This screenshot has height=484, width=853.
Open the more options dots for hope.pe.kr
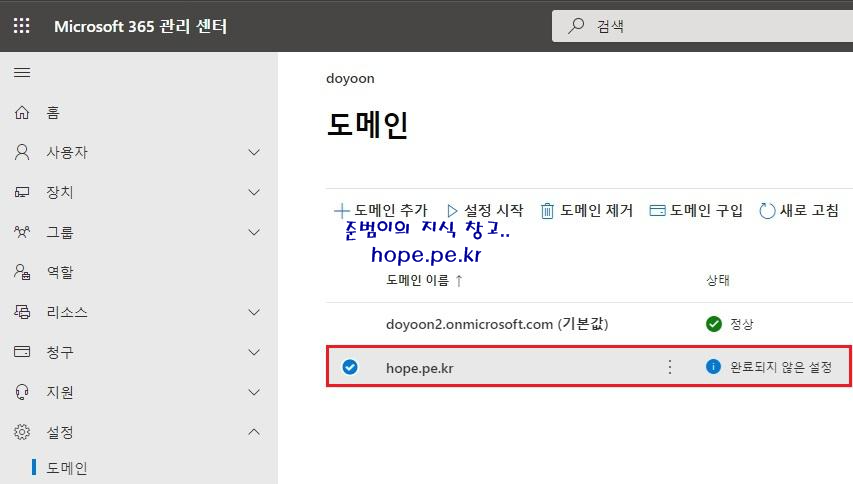670,367
